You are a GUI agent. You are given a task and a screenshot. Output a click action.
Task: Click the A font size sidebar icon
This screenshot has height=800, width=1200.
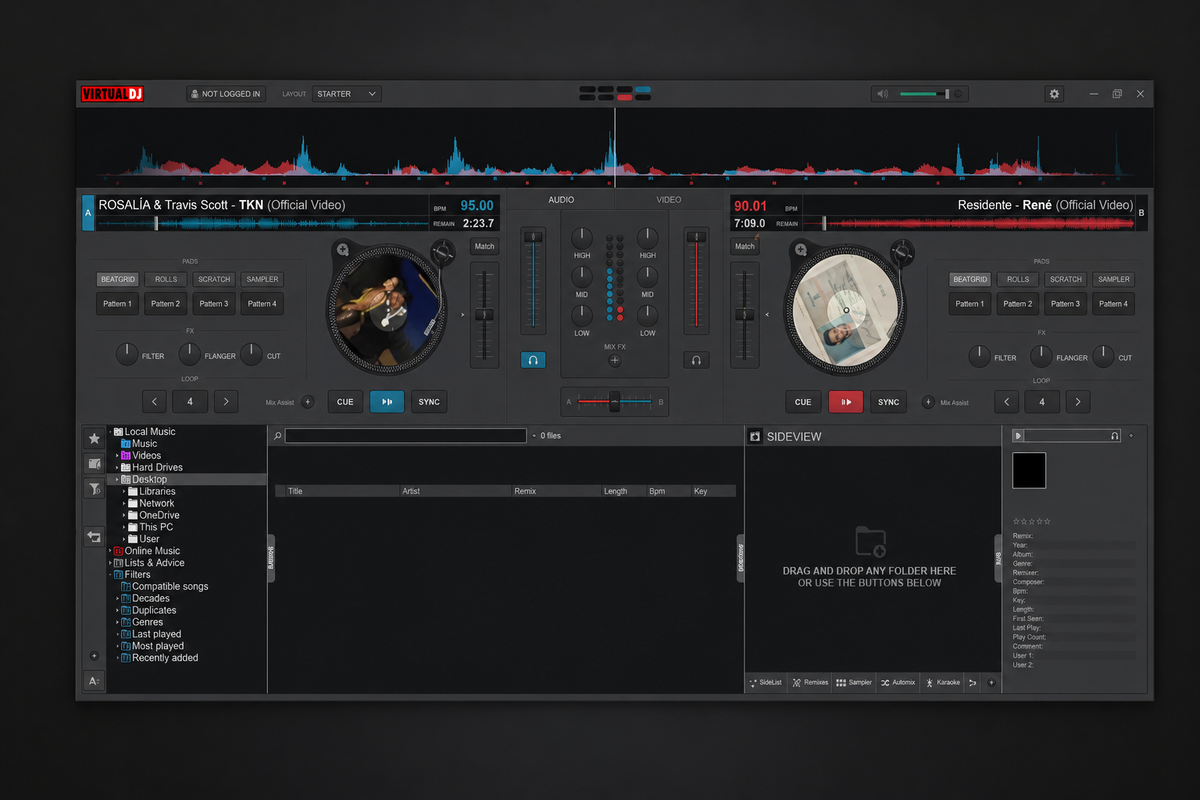point(94,681)
